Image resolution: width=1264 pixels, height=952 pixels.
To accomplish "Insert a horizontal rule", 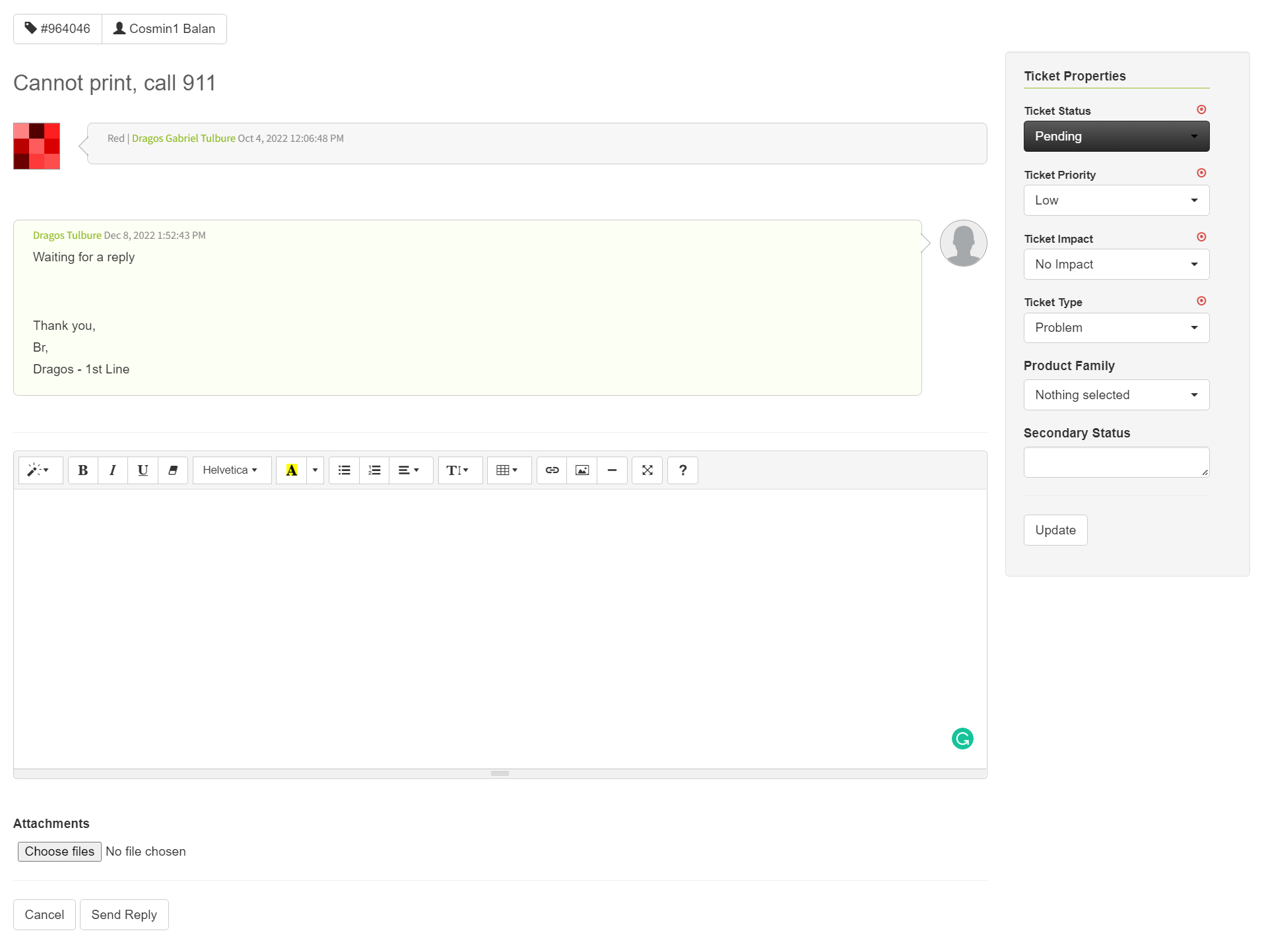I will 612,470.
